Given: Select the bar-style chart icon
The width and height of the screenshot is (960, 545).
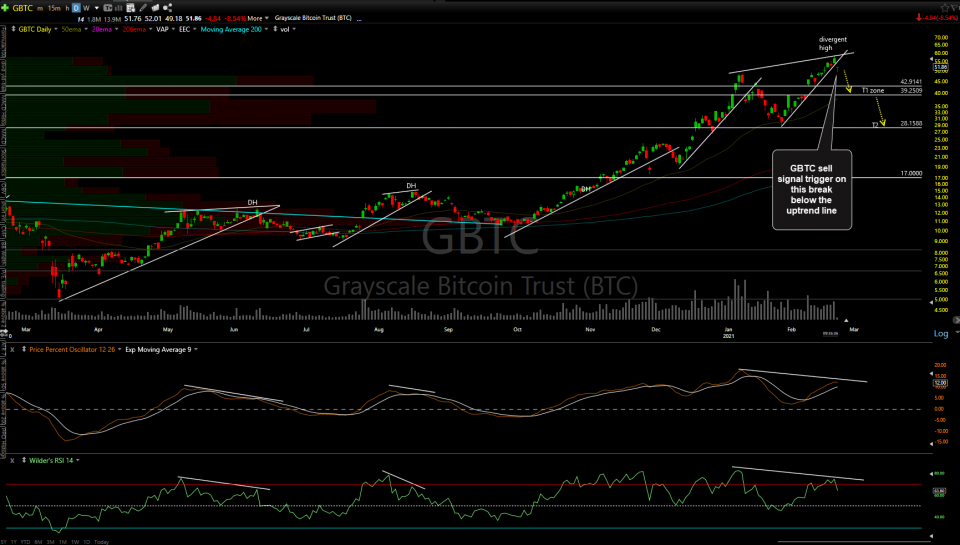Looking at the screenshot, I should point(118,8).
